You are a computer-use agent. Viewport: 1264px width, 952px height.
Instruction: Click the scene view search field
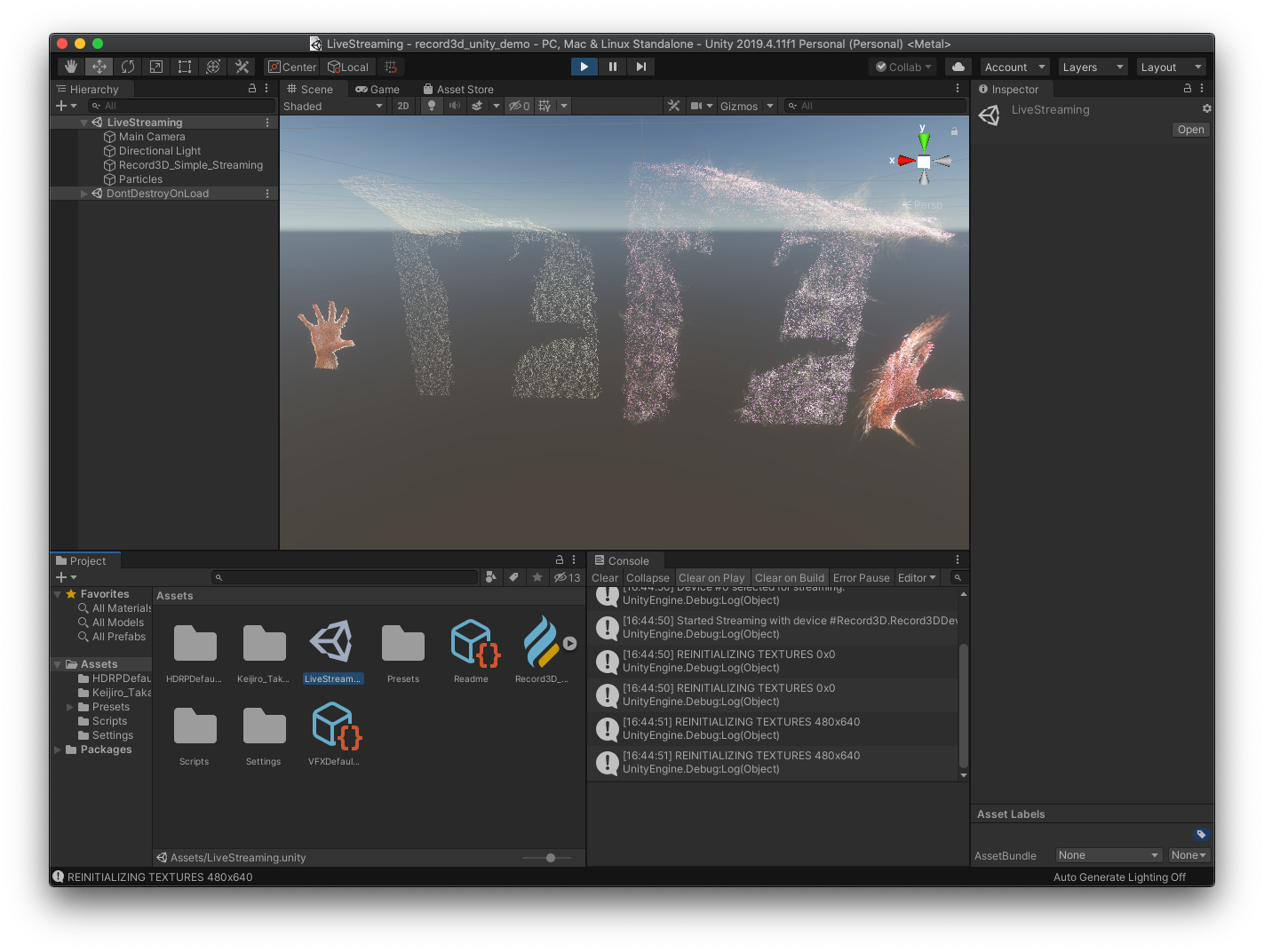click(875, 106)
